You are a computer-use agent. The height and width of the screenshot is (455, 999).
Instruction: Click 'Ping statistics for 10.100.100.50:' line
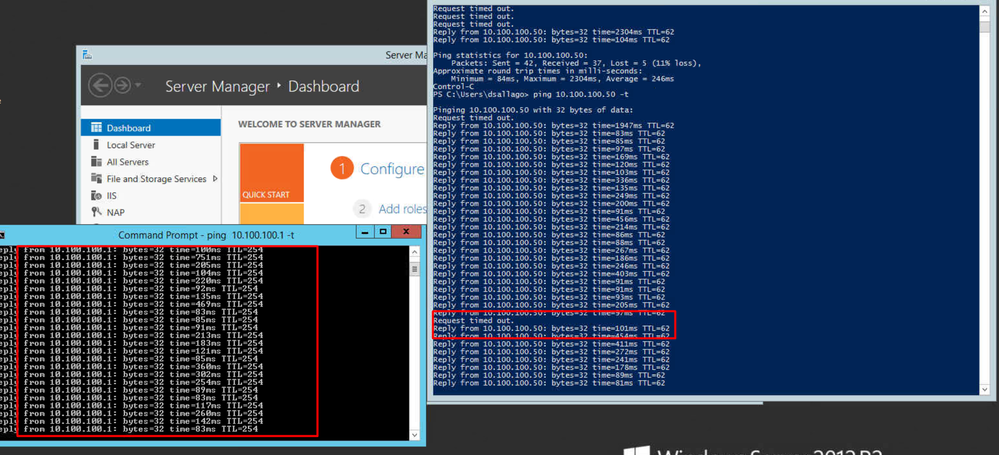pos(510,55)
